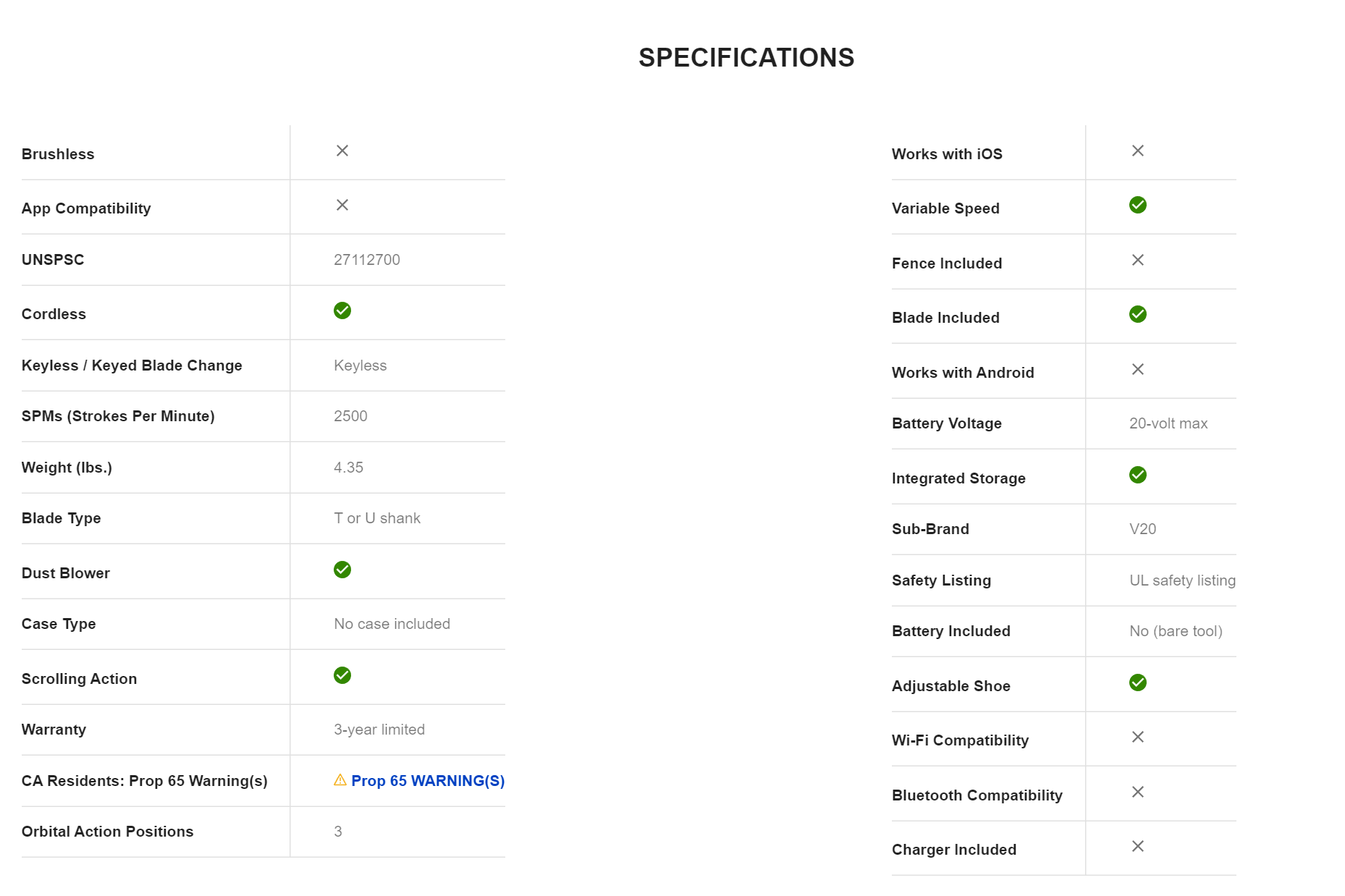Click the Scrolling Action green checkmark
This screenshot has width=1345, height=896.
(342, 675)
